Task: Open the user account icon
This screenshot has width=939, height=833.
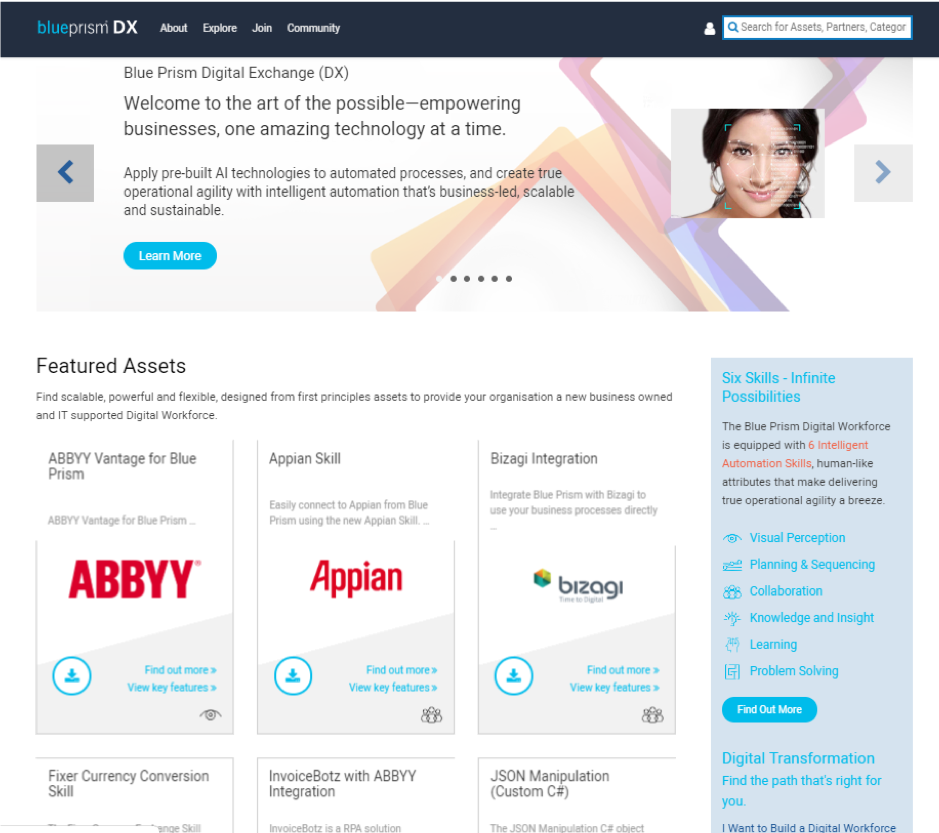Action: 710,28
